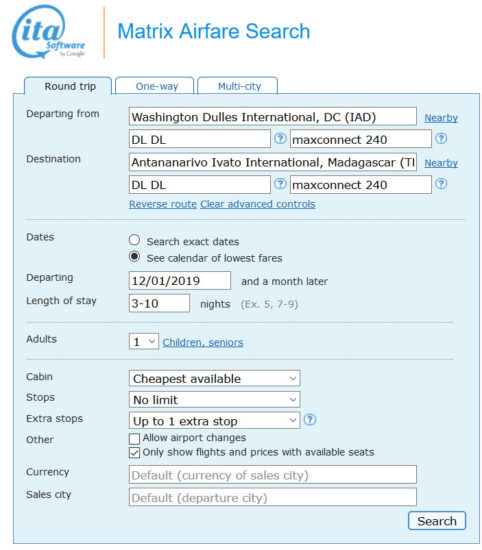Open help icon beside destination maxconnect extension field
482x550 pixels.
[441, 183]
